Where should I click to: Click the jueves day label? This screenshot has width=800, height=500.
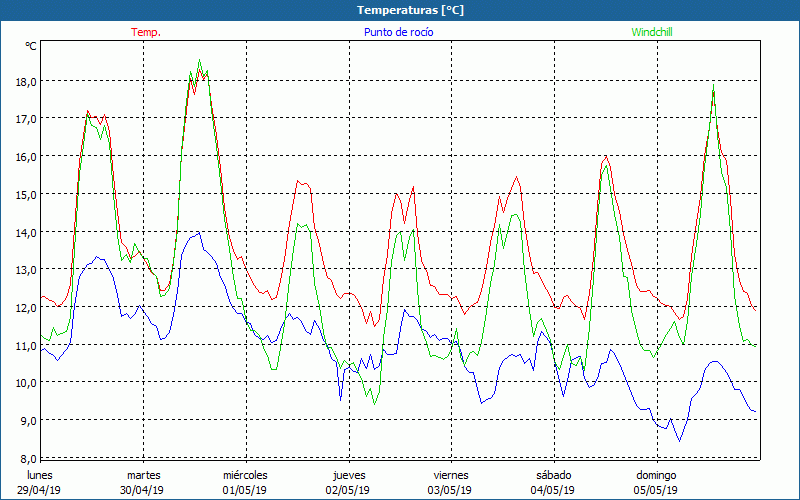tap(349, 475)
